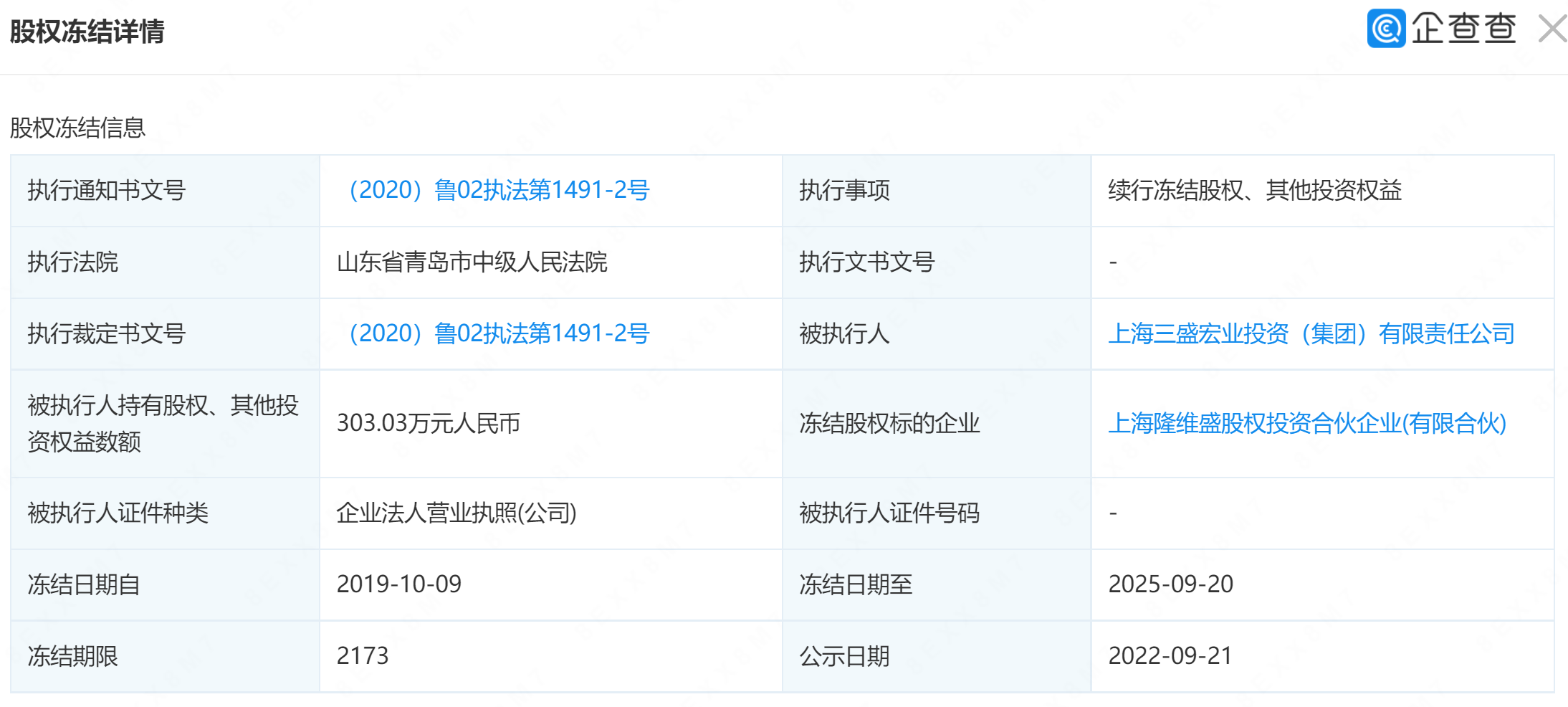Click the 303.03万元人民币 amount
Image resolution: width=1568 pixels, height=707 pixels.
[x=429, y=423]
